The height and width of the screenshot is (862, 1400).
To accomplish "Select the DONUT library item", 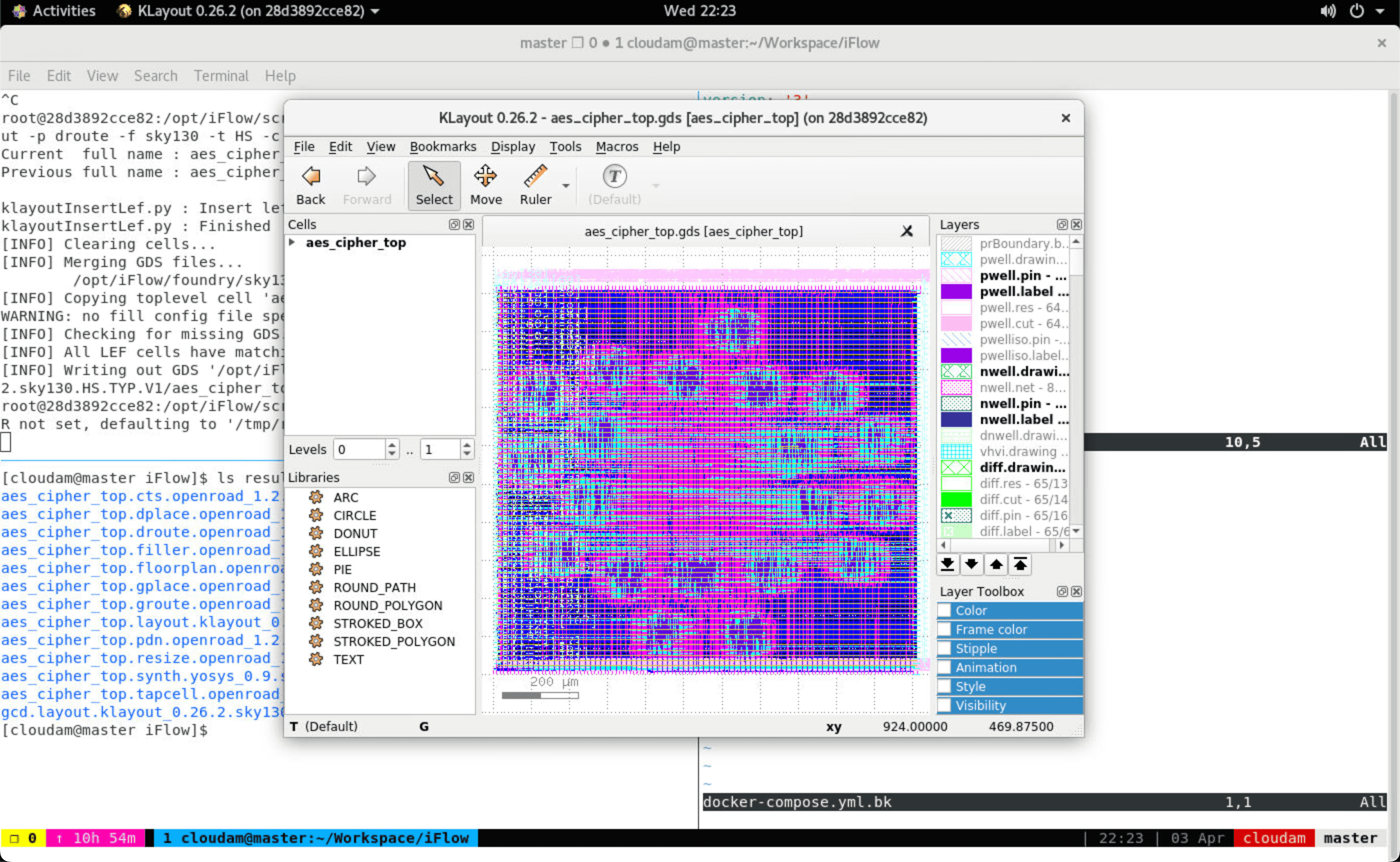I will pos(355,533).
